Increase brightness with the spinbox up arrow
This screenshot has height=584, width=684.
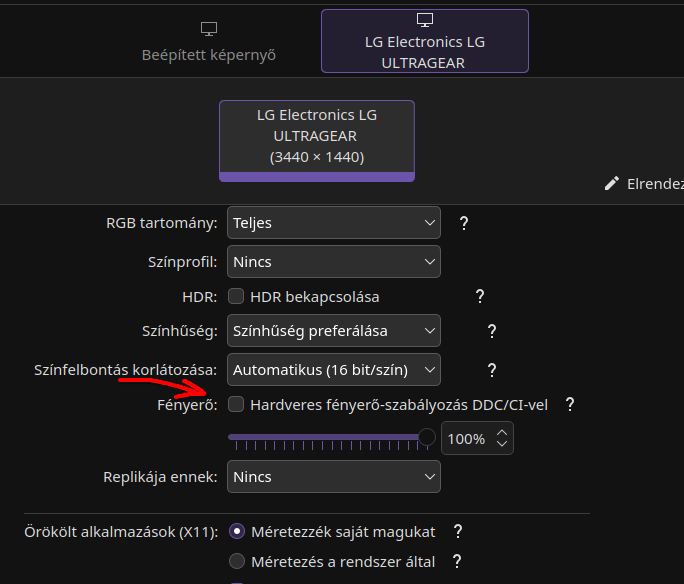click(503, 431)
